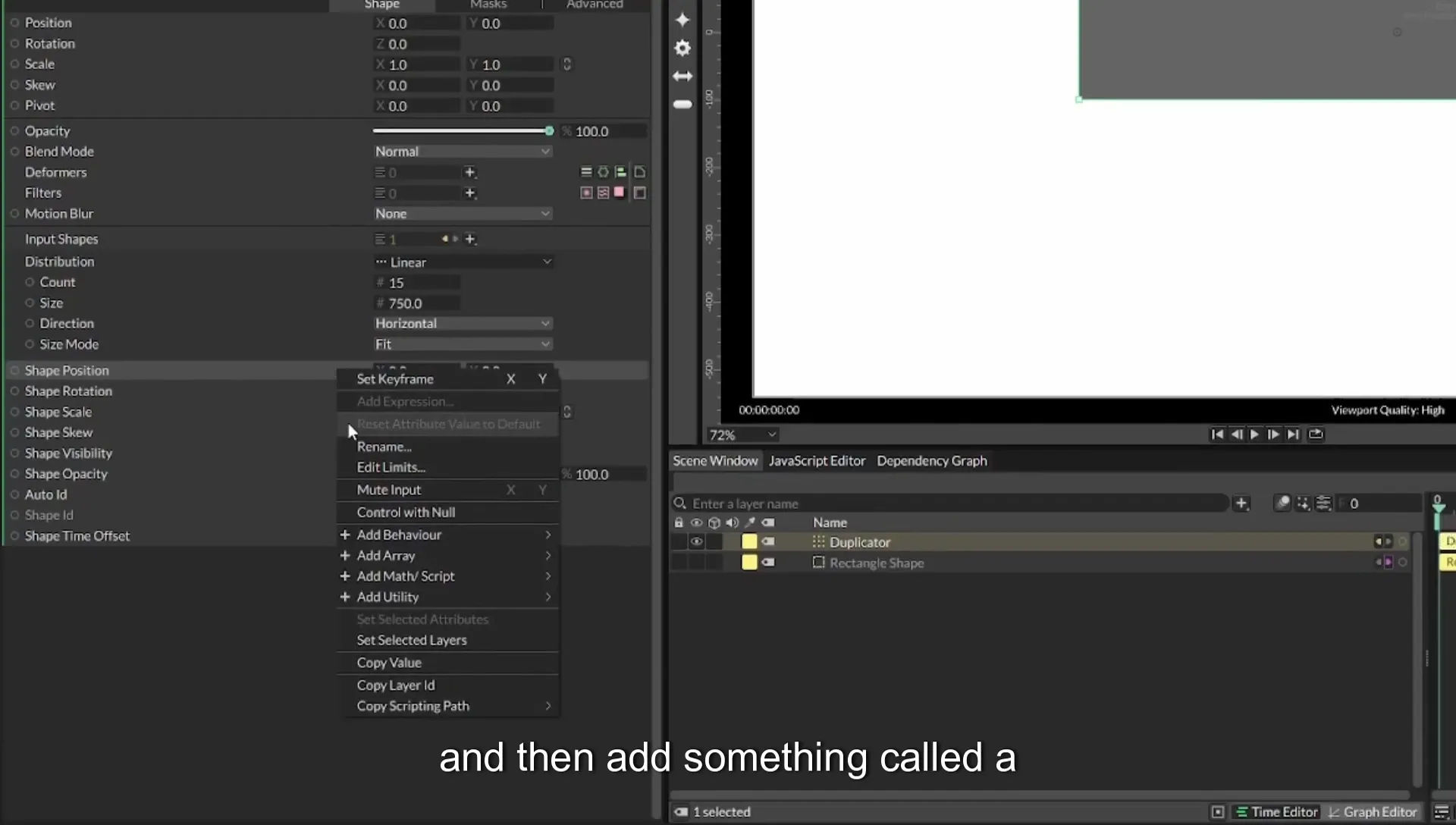Screen dimensions: 1456x825
Task: Click the layer name search field
Action: pos(950,503)
